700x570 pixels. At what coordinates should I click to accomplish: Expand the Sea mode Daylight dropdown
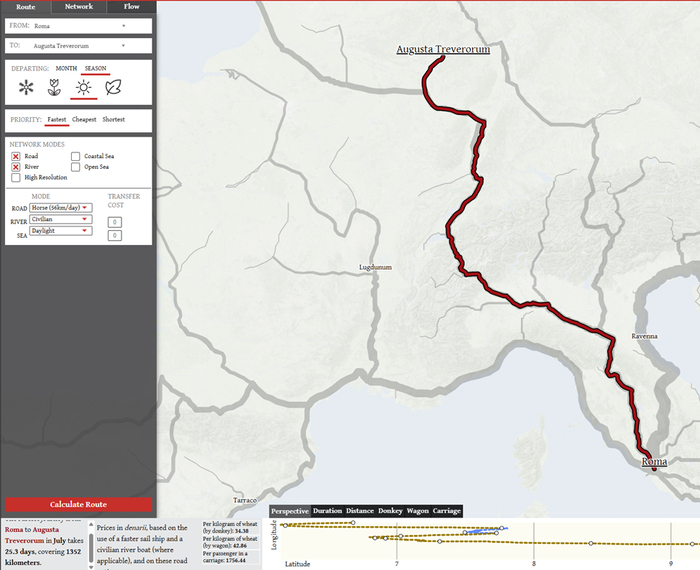pos(60,230)
